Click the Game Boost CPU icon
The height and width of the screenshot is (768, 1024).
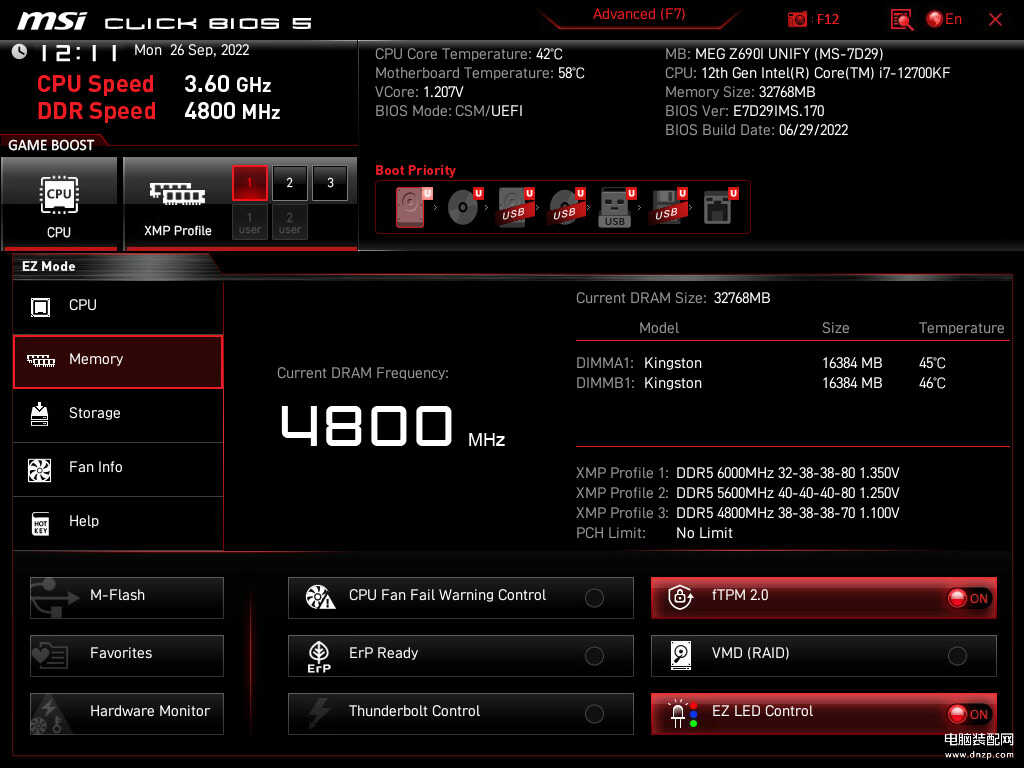(x=59, y=195)
